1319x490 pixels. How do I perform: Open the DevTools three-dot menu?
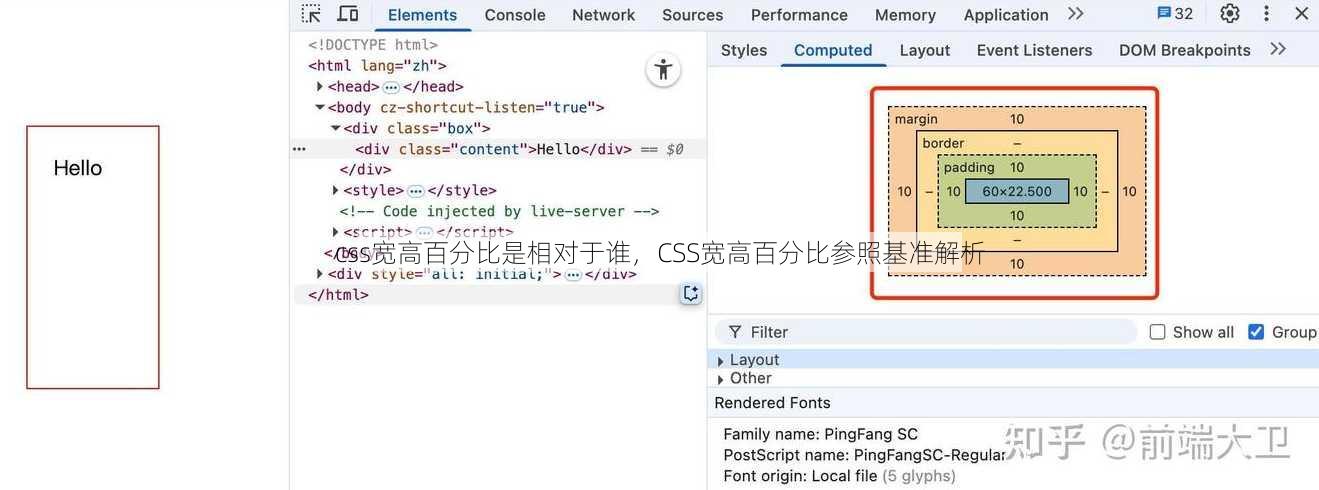click(x=1266, y=14)
